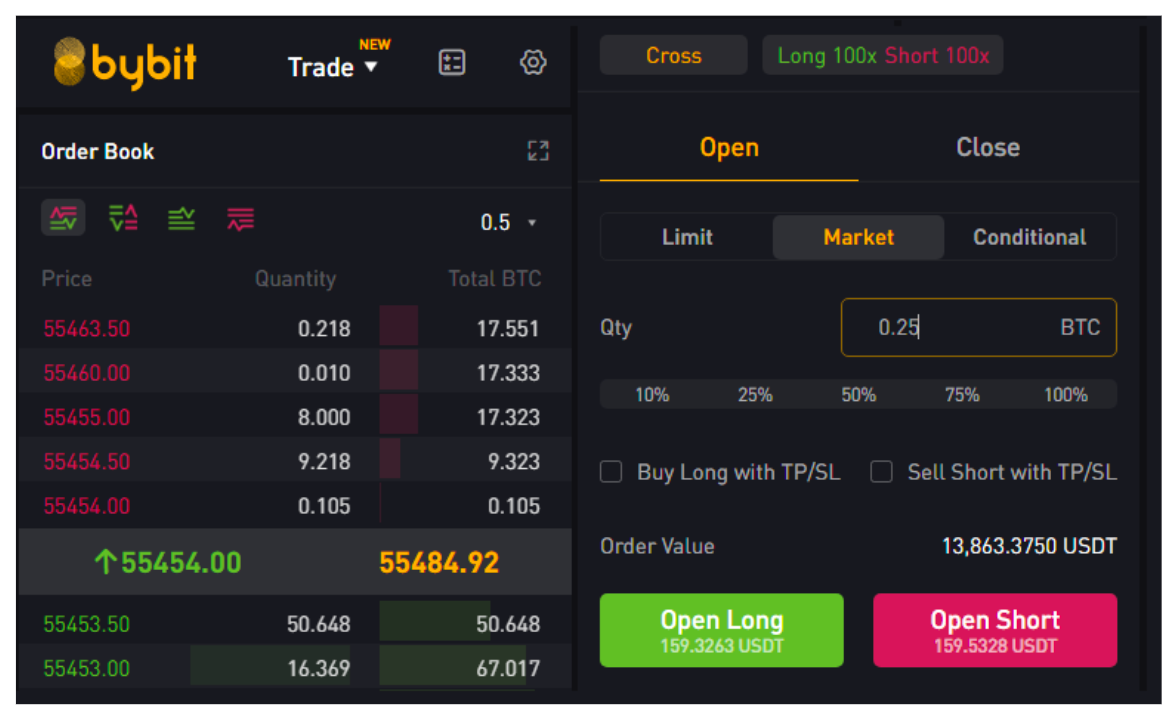
Task: Open the calculator icon in header
Action: [452, 63]
